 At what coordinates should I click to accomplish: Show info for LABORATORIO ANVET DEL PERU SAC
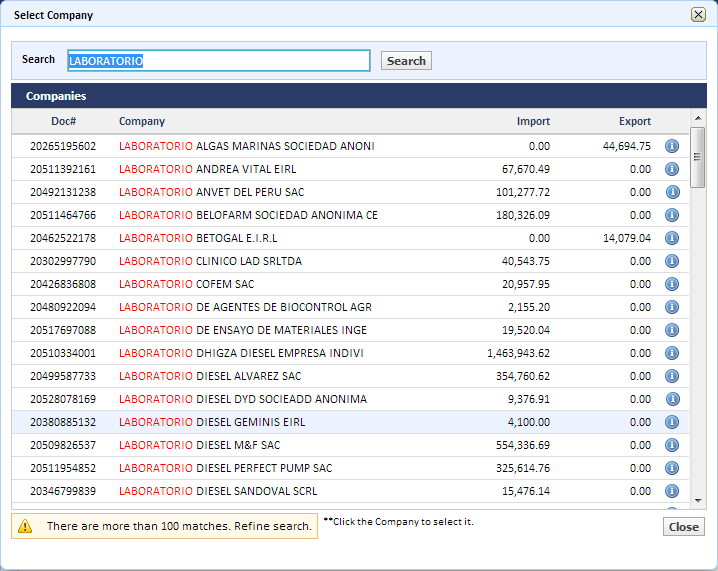(x=672, y=192)
